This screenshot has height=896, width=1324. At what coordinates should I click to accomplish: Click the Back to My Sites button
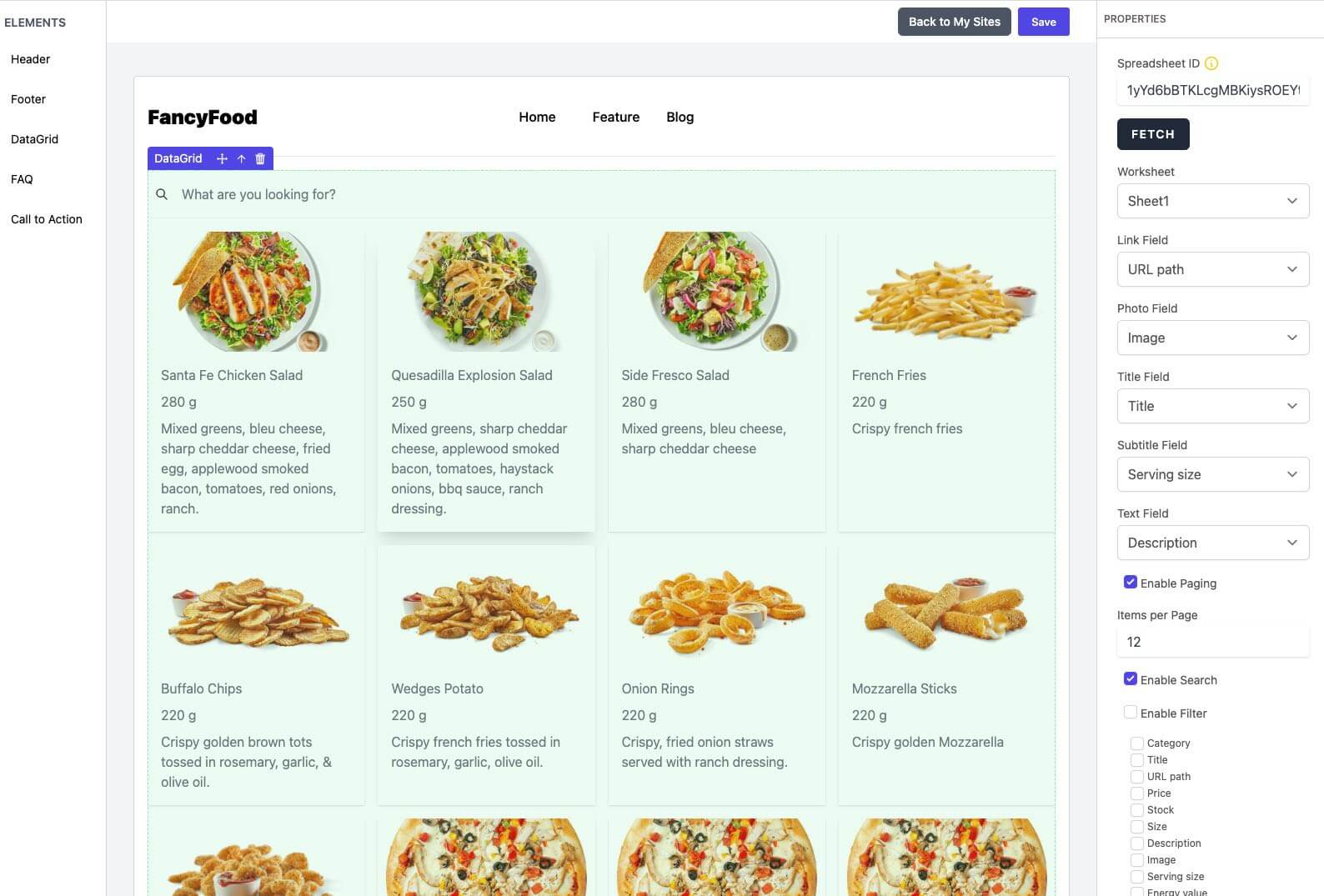(x=954, y=23)
